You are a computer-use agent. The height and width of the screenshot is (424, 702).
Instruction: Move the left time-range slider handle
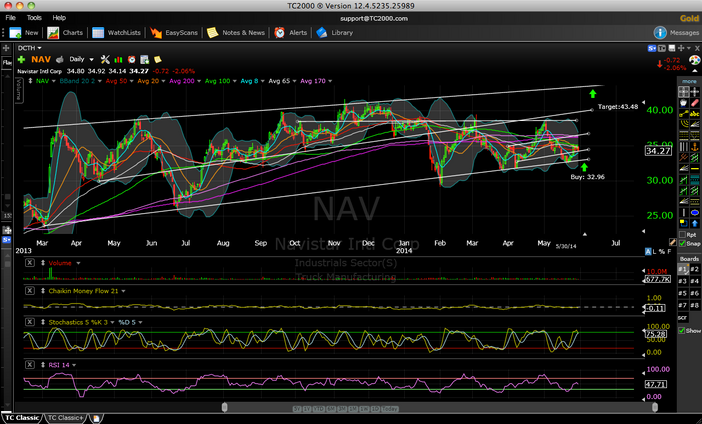pos(224,407)
